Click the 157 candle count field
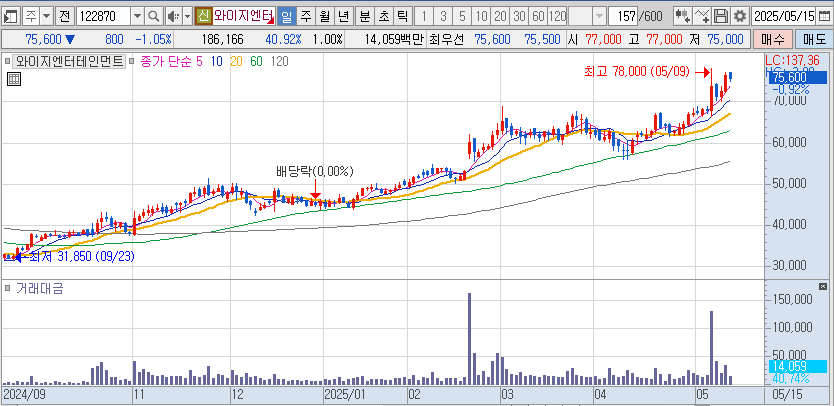The width and height of the screenshot is (834, 406). point(623,17)
